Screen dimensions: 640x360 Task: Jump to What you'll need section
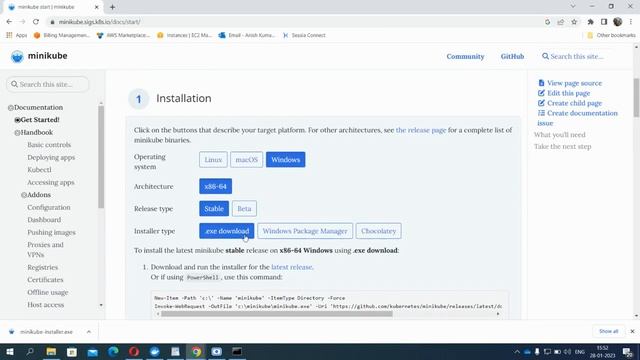click(560, 135)
